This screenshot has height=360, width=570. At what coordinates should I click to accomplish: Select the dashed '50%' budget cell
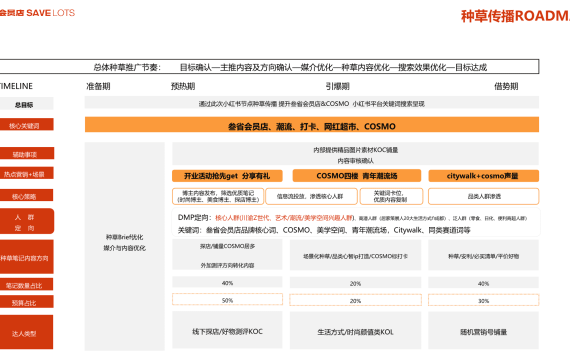pyautogui.click(x=227, y=300)
